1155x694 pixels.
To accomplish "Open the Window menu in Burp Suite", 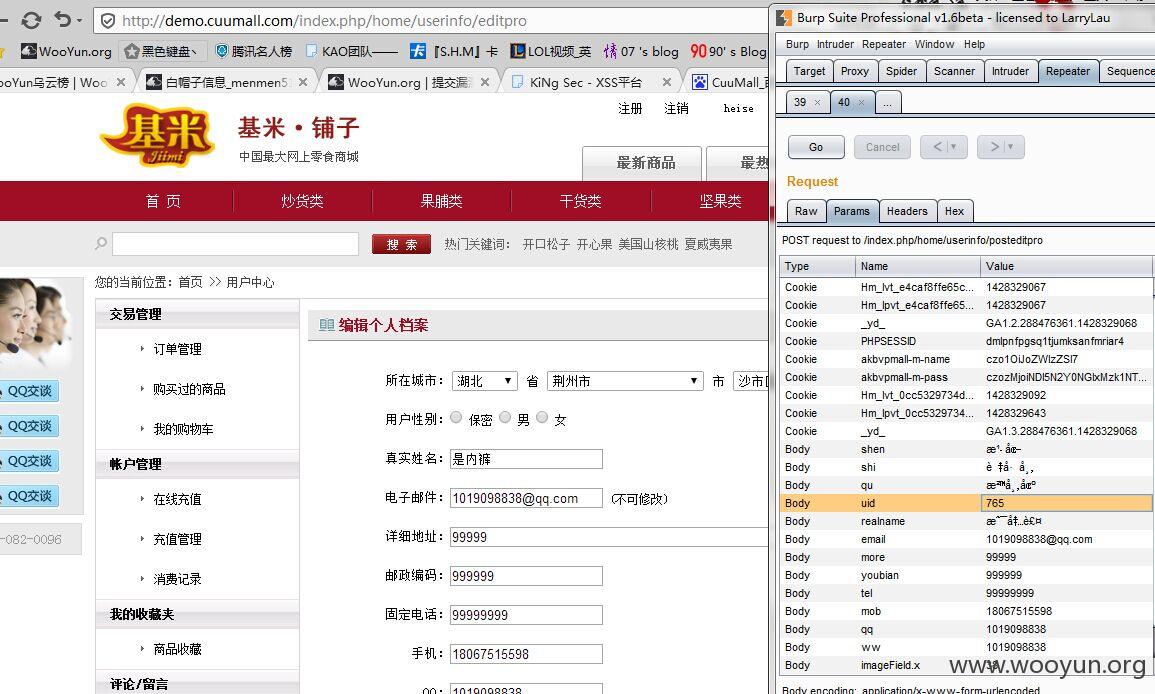I will 934,44.
